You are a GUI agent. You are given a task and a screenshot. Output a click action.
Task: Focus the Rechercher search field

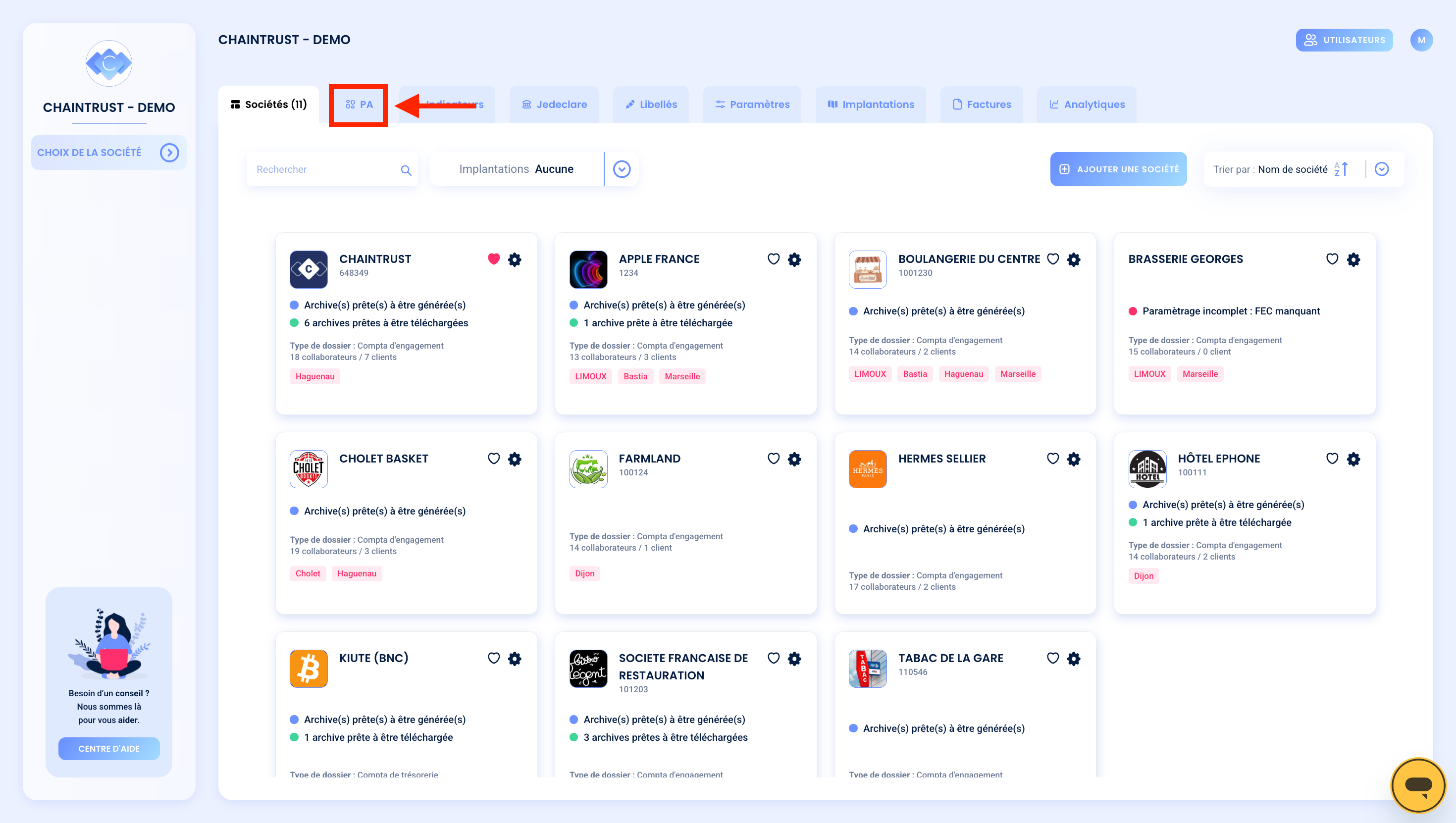[332, 169]
